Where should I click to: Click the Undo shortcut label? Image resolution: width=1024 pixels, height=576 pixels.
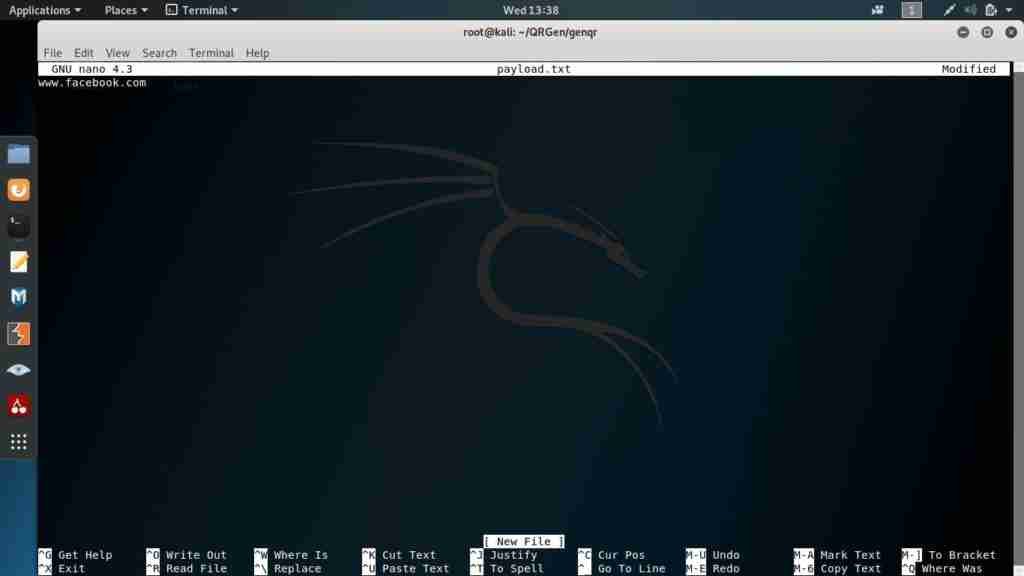coord(726,554)
